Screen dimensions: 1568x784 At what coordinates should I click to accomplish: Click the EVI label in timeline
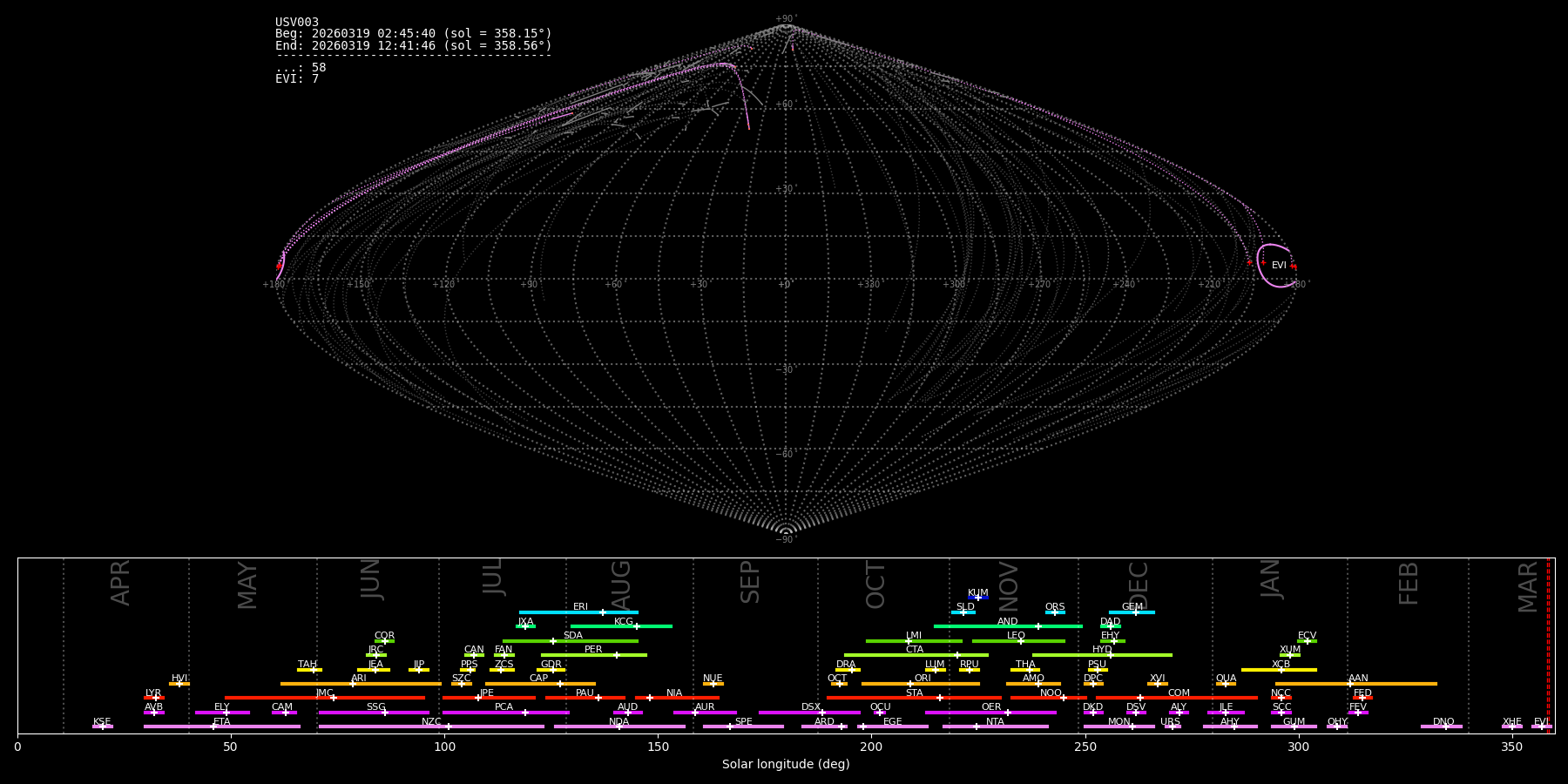1540,722
